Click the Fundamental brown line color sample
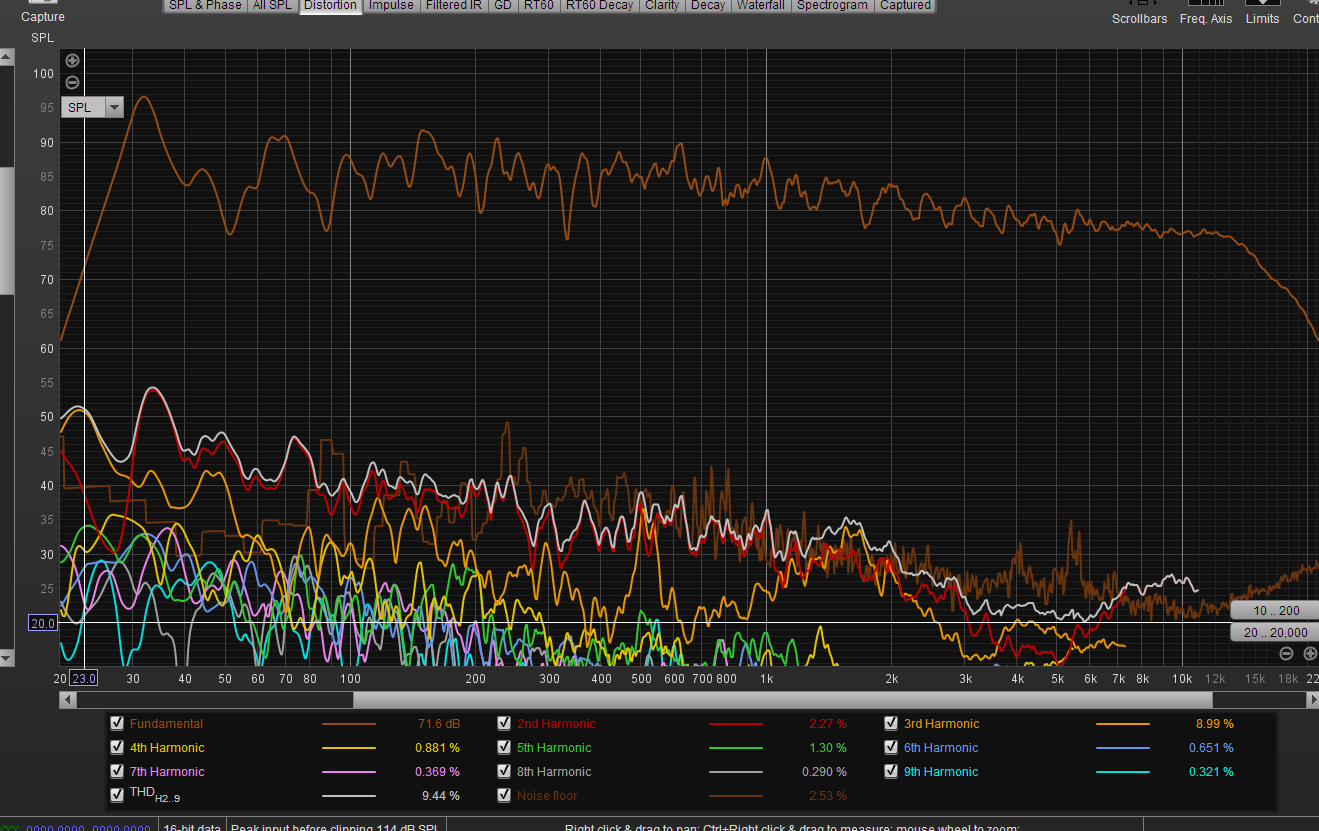The height and width of the screenshot is (831, 1319). (x=349, y=724)
